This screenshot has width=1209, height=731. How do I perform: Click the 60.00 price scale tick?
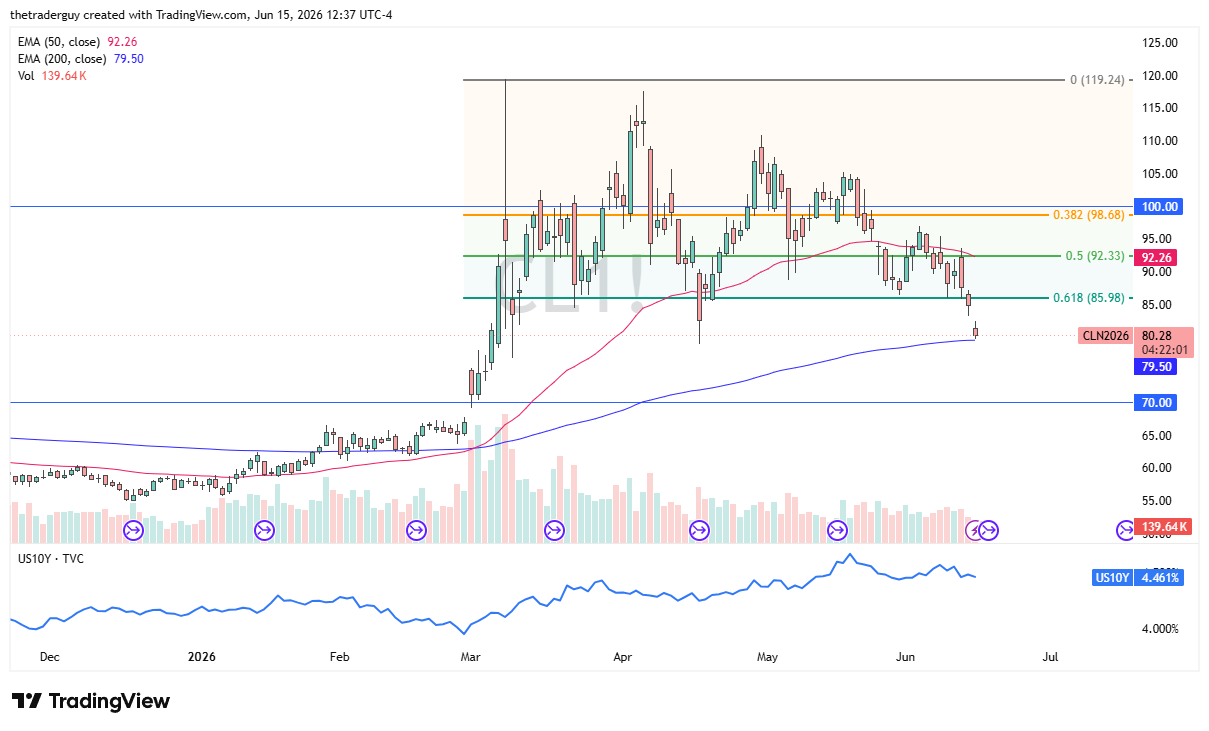(1155, 468)
